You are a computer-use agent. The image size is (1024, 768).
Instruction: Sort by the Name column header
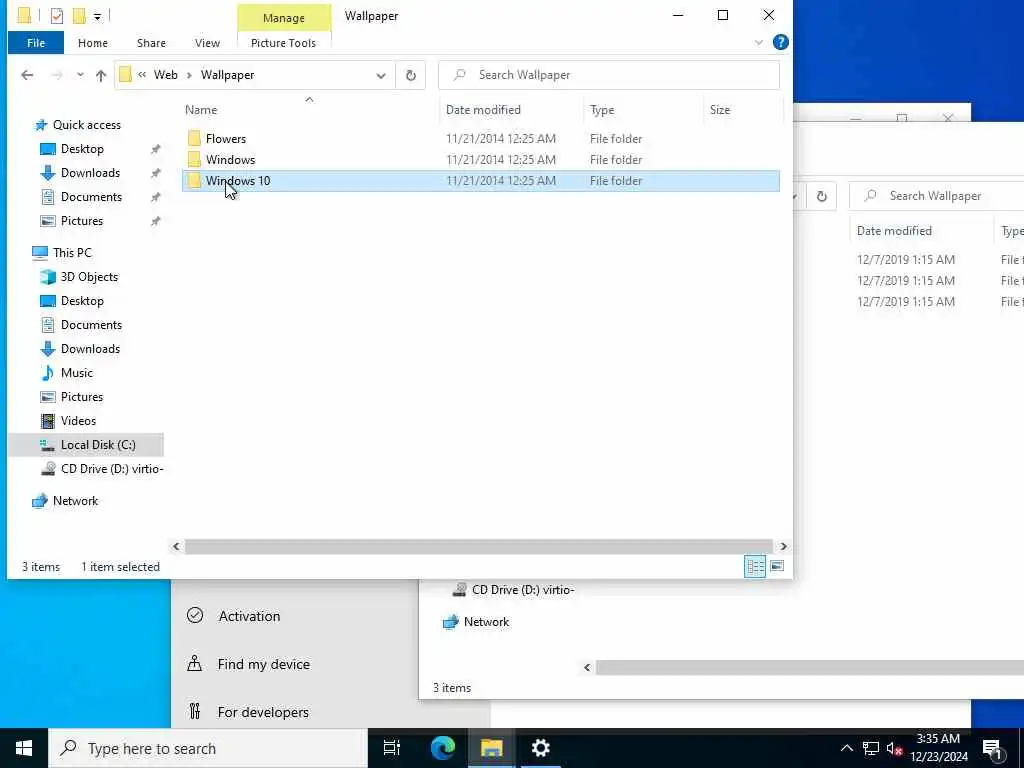pos(310,110)
